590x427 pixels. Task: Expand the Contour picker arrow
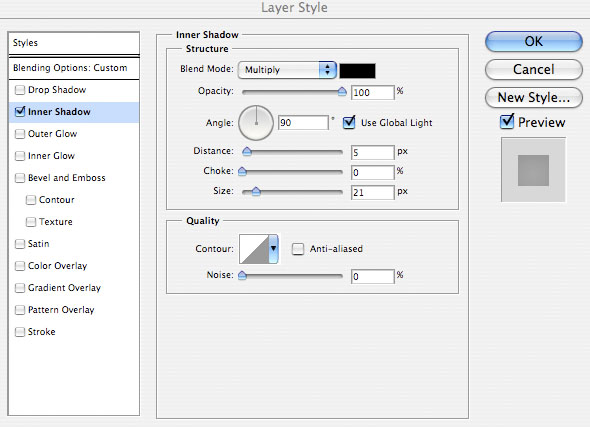click(x=274, y=249)
